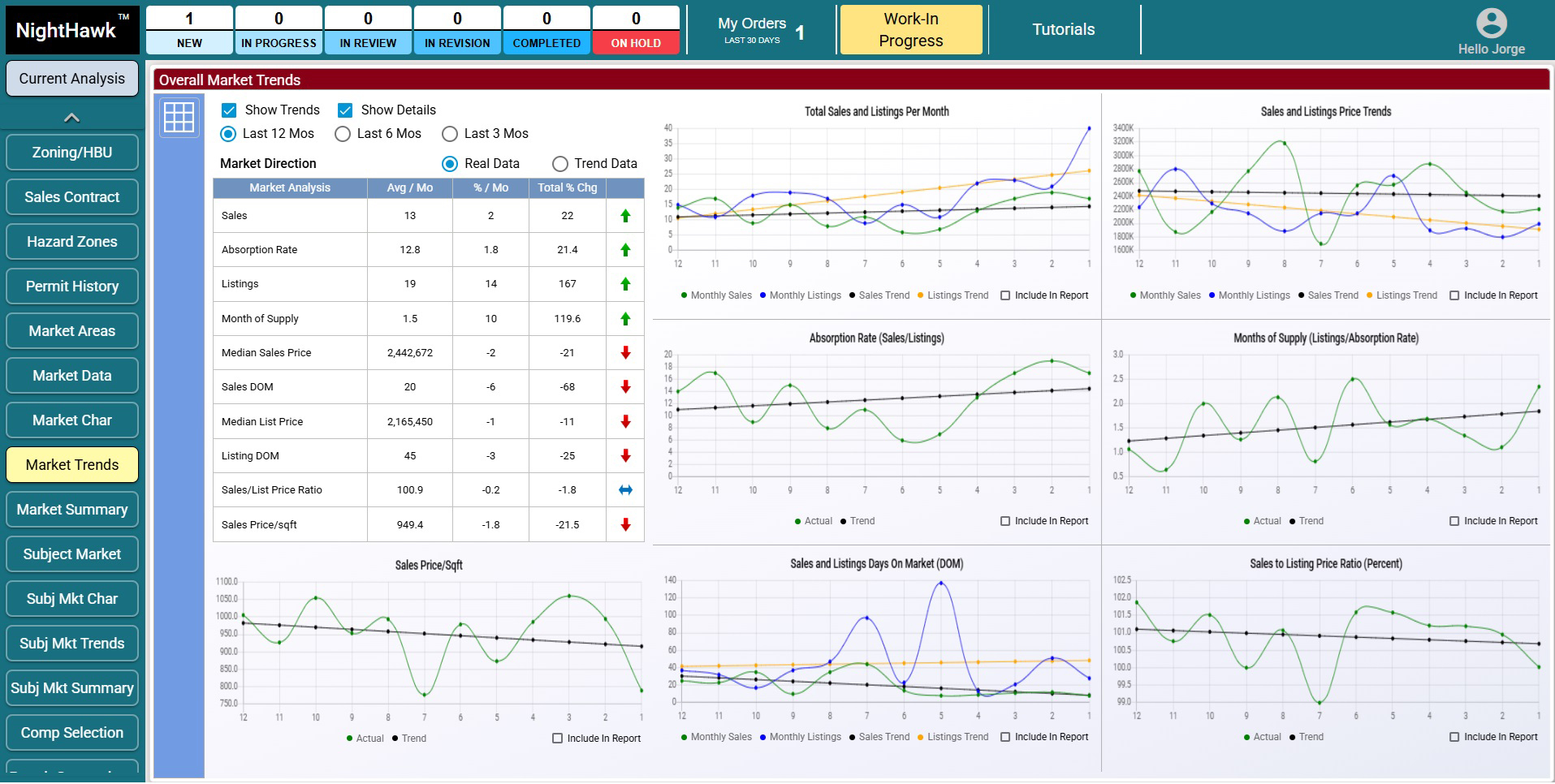
Task: Click the blue sideways arrow in Sales/List Price Ratio row
Action: [625, 490]
